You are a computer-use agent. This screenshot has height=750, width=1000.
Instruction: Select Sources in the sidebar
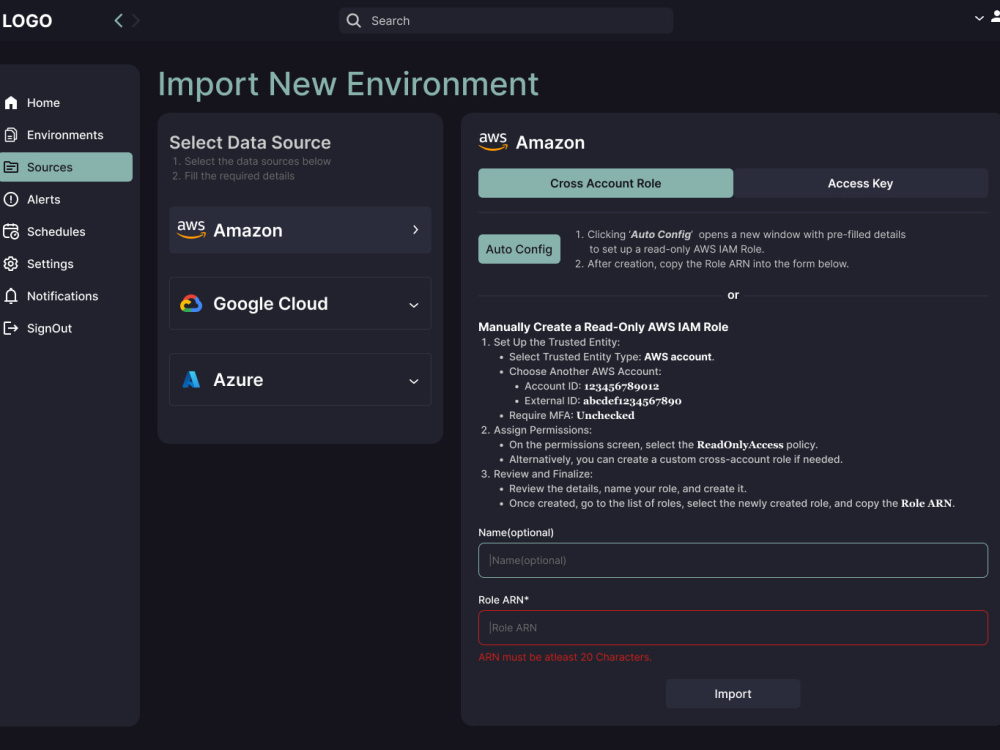click(x=66, y=167)
